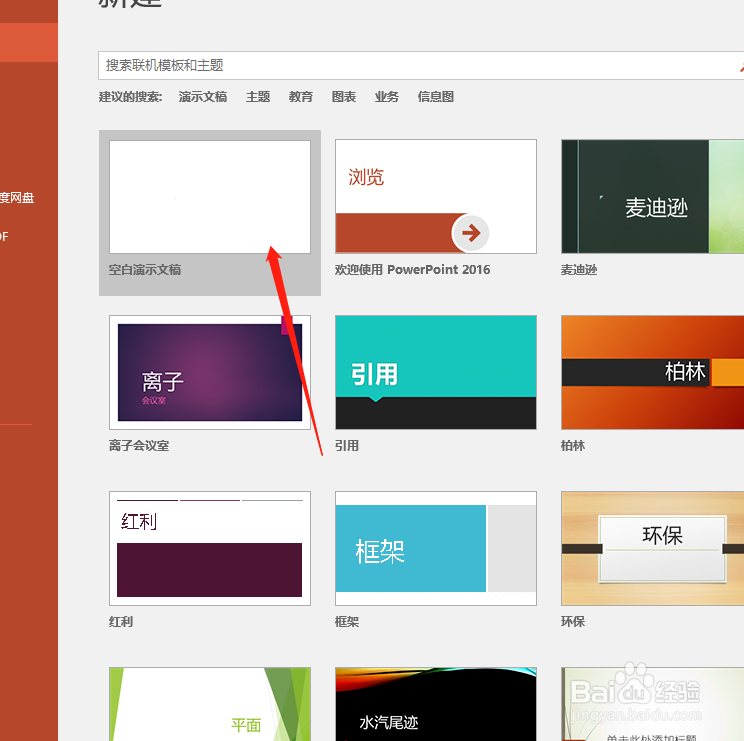The width and height of the screenshot is (744, 741).
Task: Choose the 水汽尾迹 theme thumbnail
Action: pyautogui.click(x=436, y=704)
